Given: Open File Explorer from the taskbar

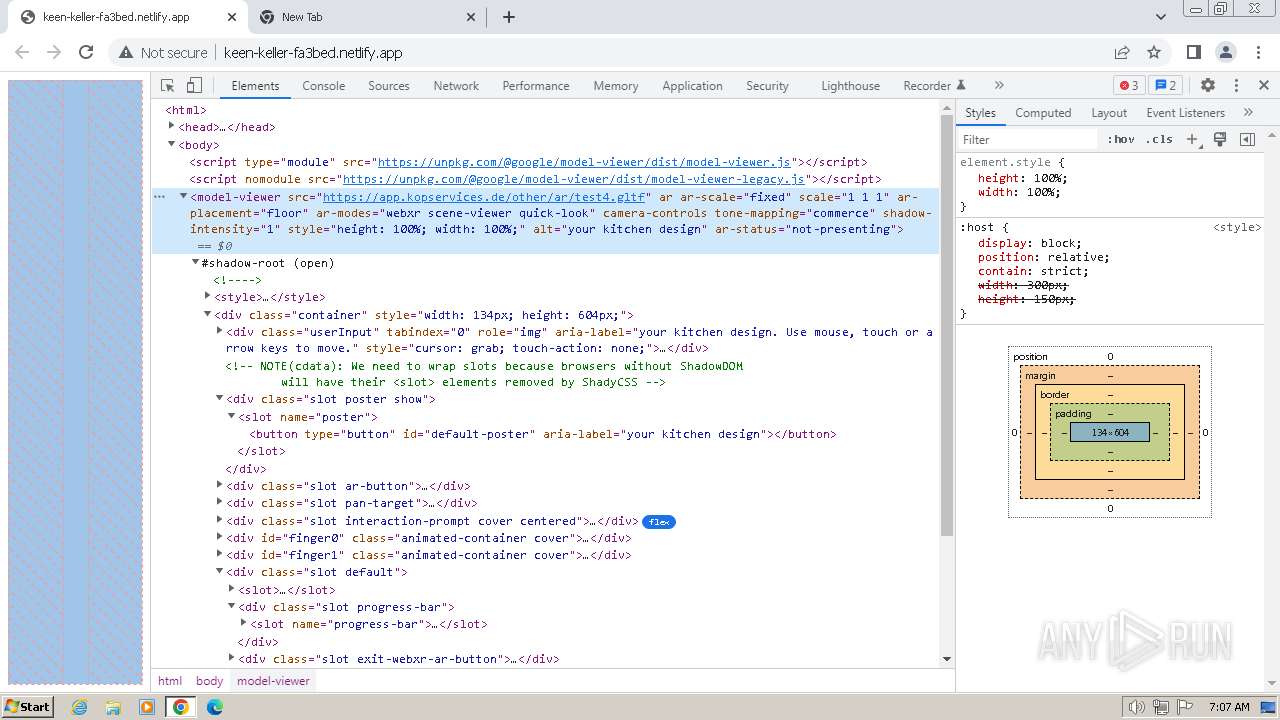Looking at the screenshot, I should pos(113,707).
